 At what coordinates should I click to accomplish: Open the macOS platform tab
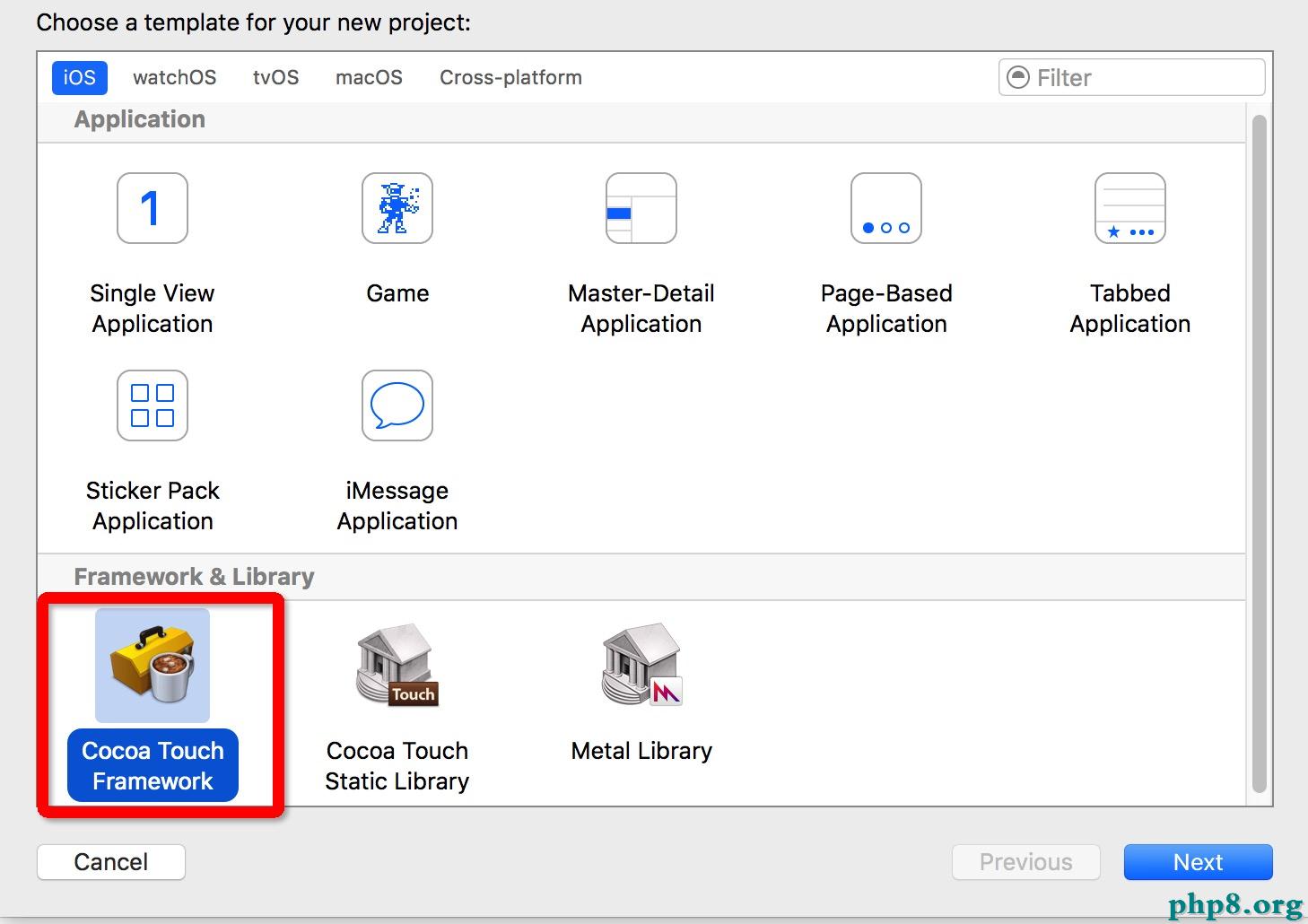point(369,78)
